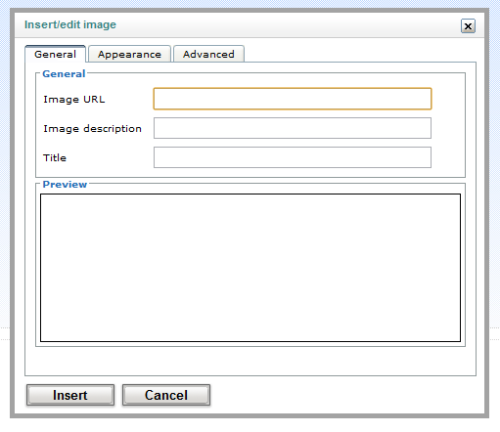Viewport: 500px width, 432px height.
Task: Click the blue Preview fieldset legend
Action: (x=65, y=184)
